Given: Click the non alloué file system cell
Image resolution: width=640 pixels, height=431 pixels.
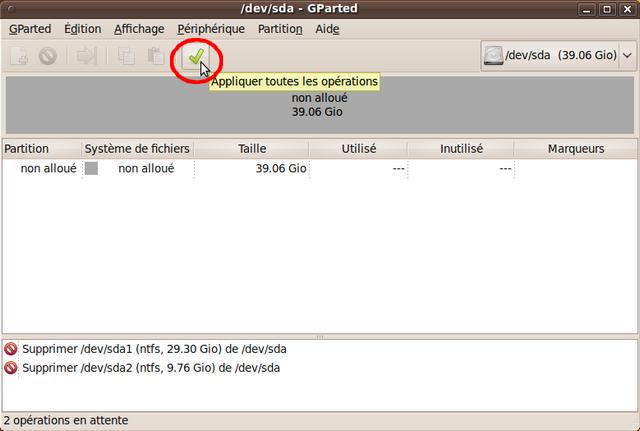Looking at the screenshot, I should tap(146, 168).
